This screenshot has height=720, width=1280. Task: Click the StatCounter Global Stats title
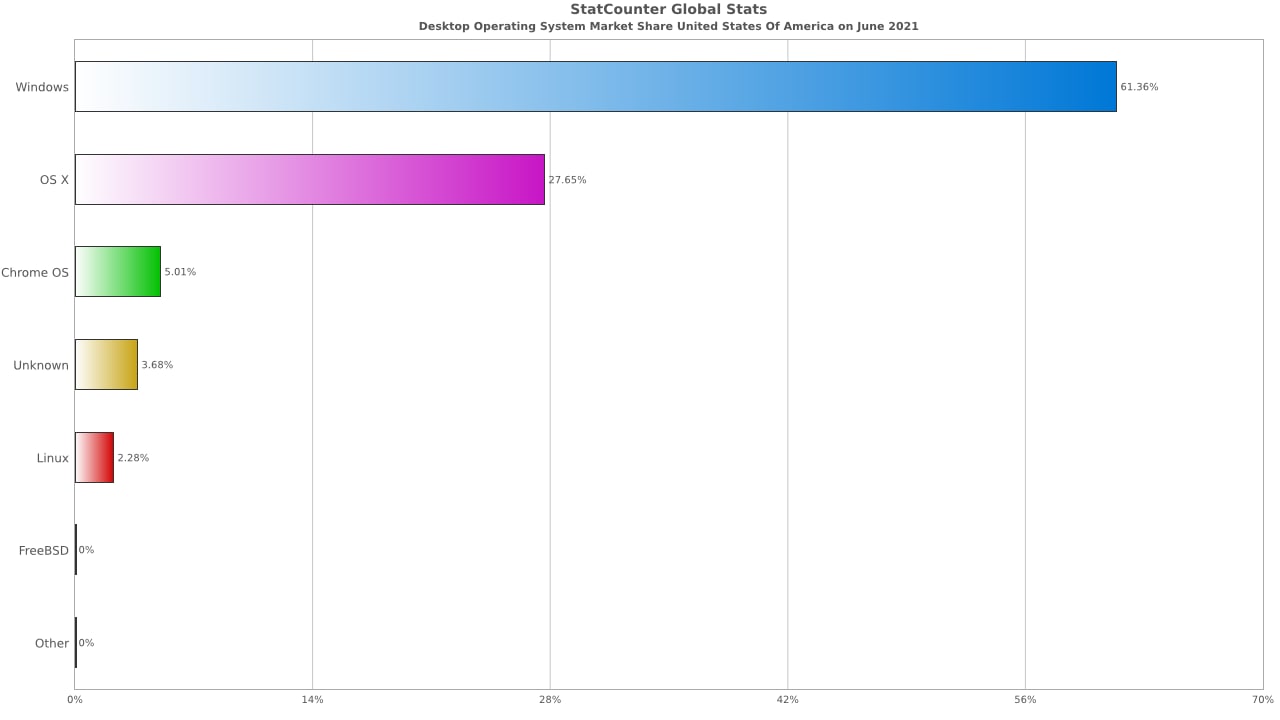pyautogui.click(x=669, y=10)
